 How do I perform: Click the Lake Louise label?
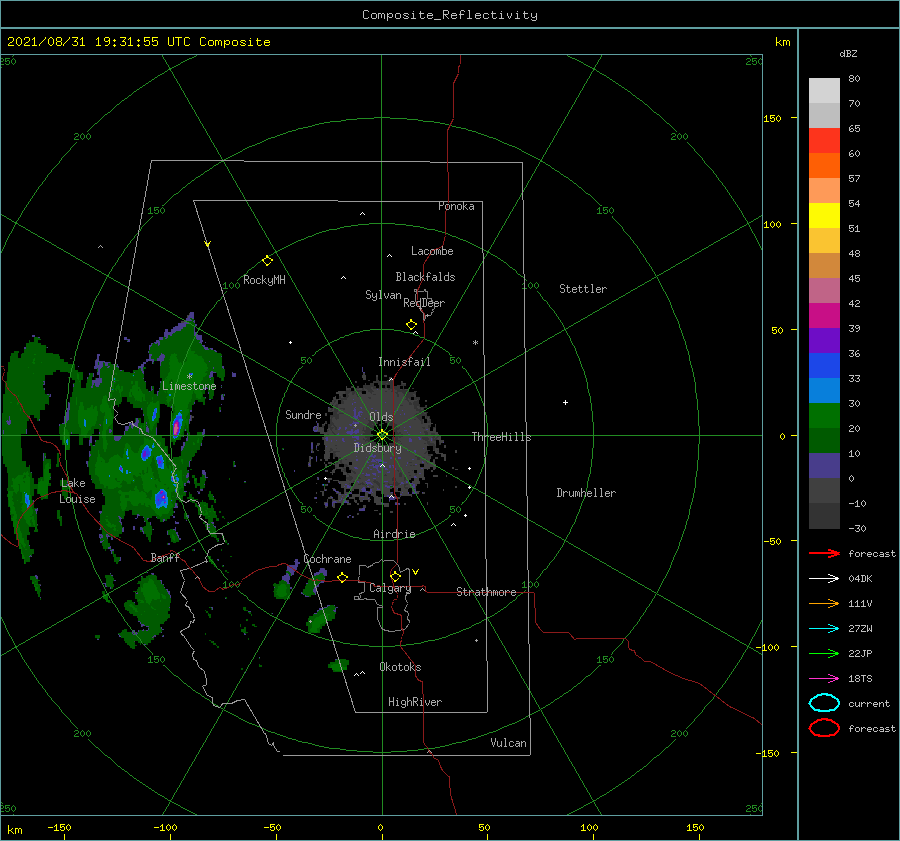coord(77,491)
